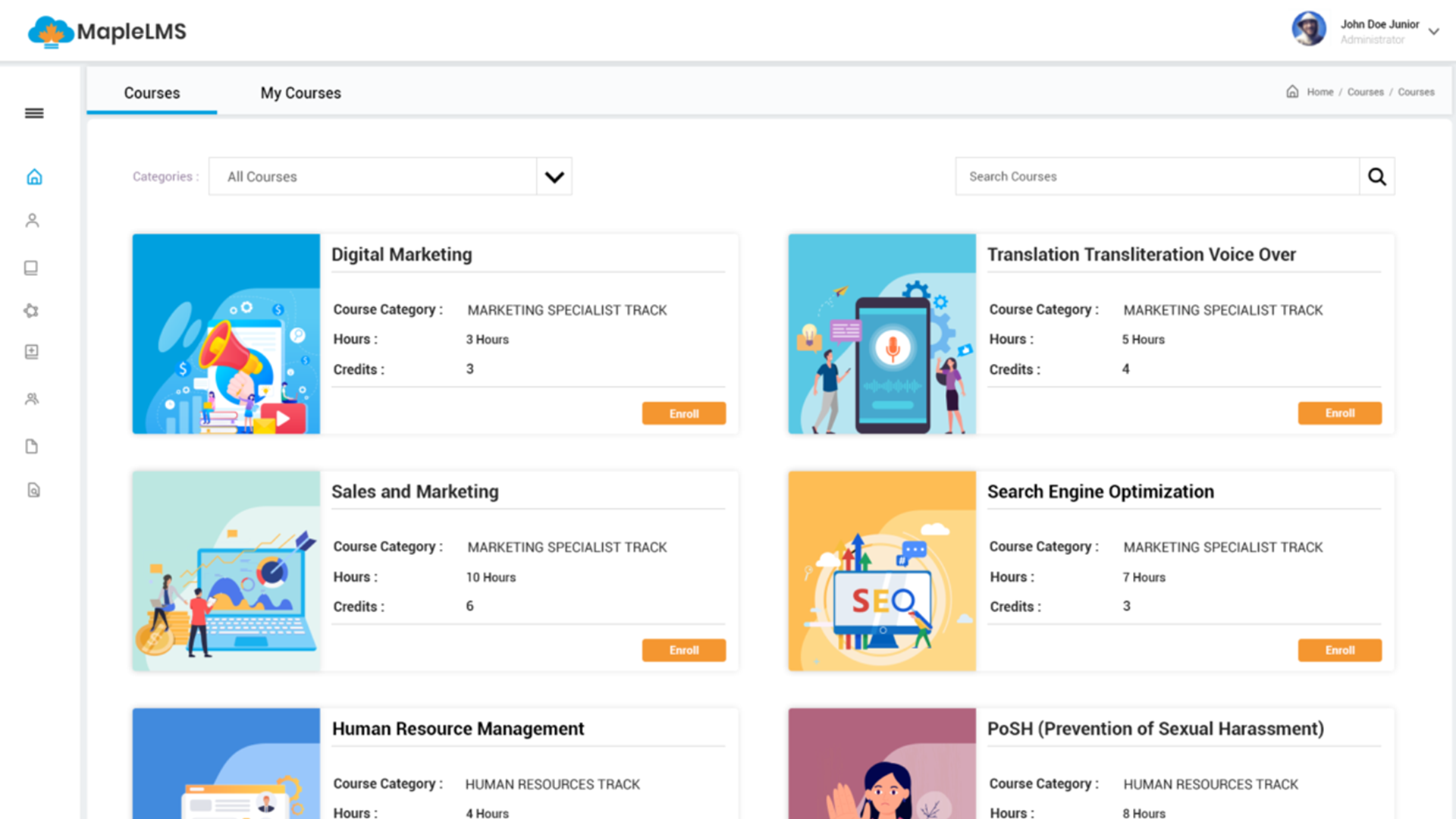Select the group users sidebar icon
The height and width of the screenshot is (819, 1456).
(x=32, y=399)
